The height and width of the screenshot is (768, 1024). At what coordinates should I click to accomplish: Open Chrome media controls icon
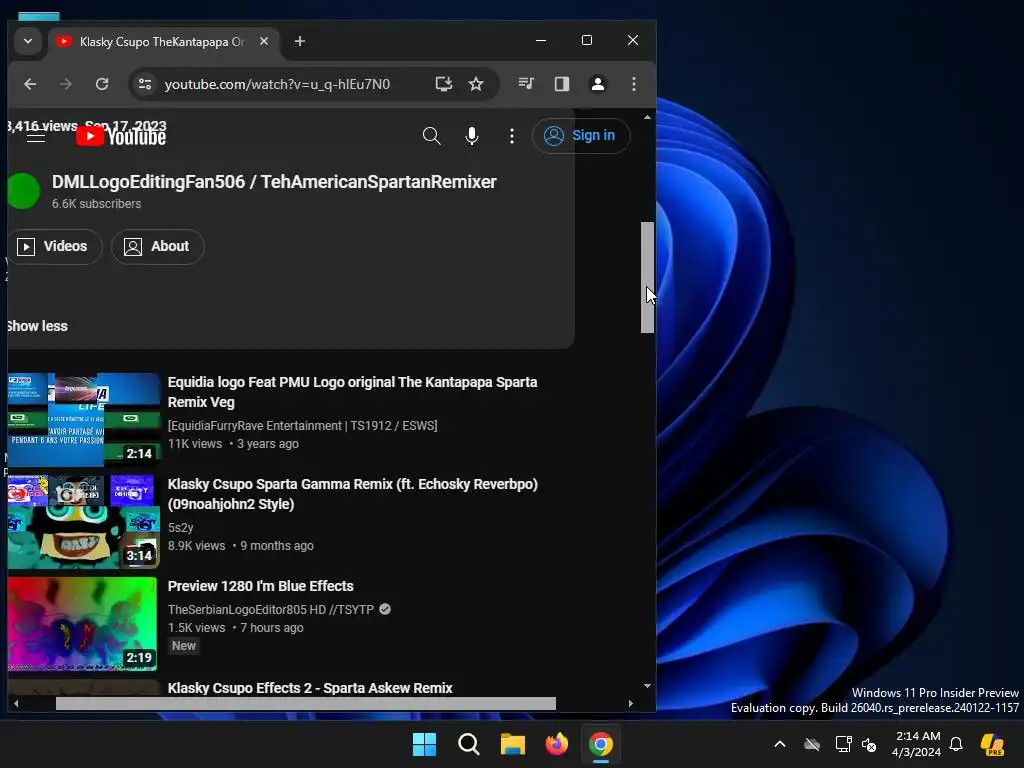tap(526, 84)
